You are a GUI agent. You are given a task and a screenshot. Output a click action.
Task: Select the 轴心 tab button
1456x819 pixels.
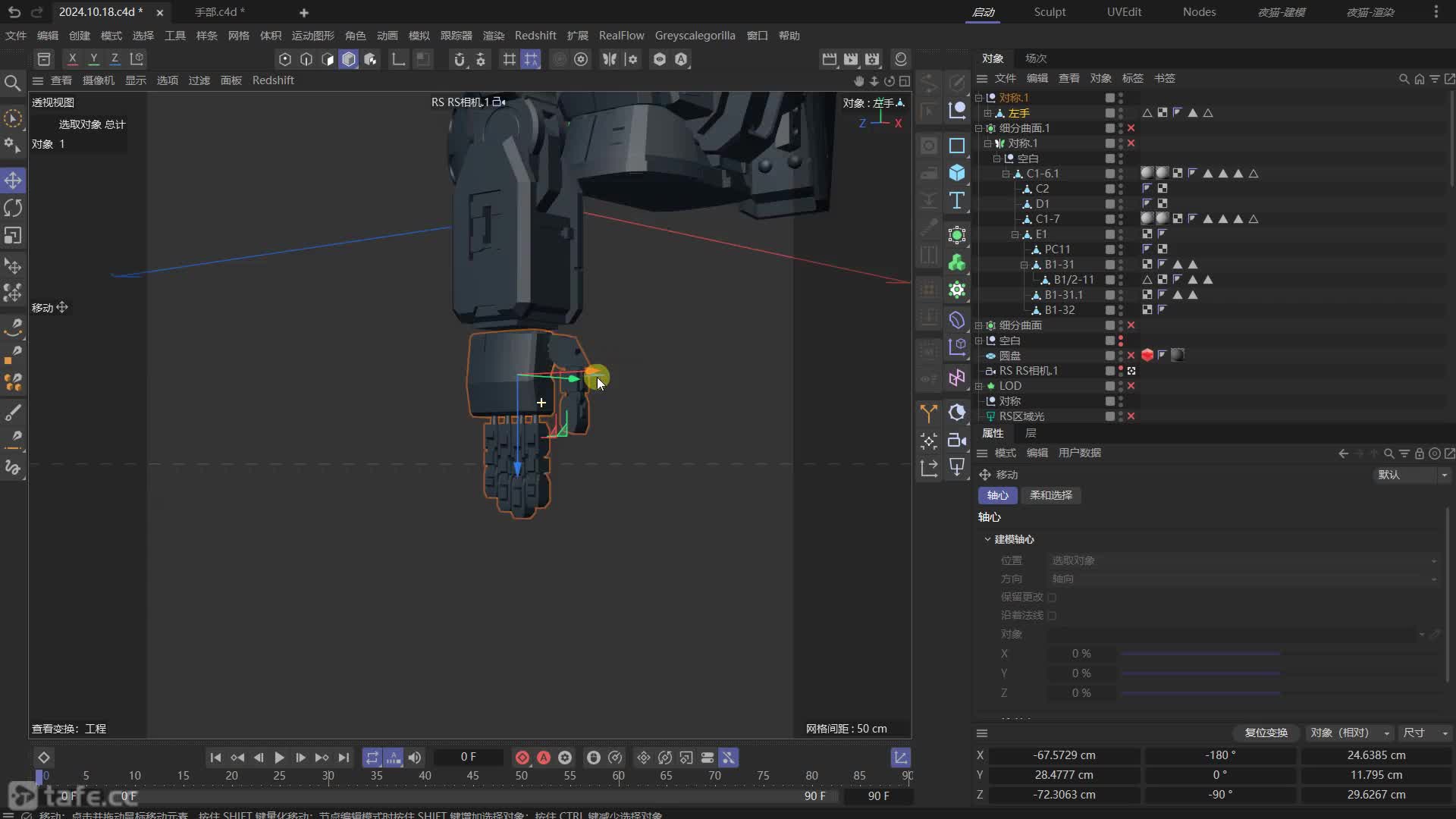coord(997,495)
